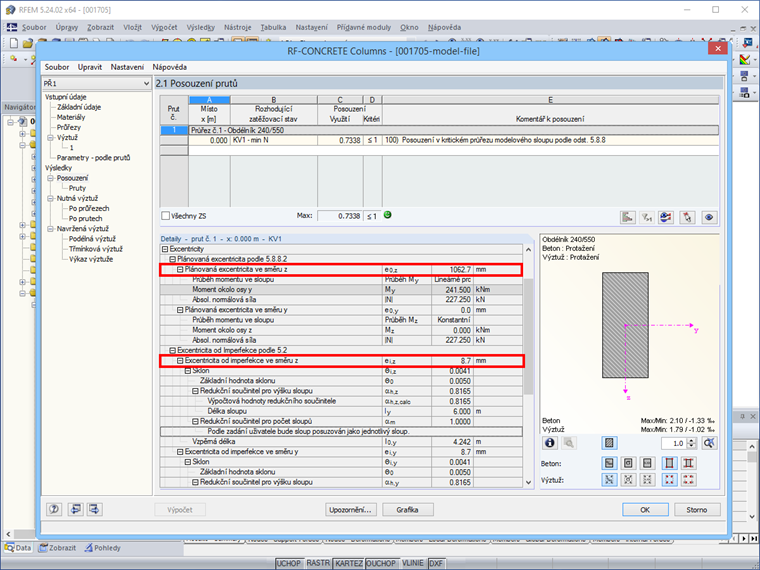Open the PŘ1 design case dropdown
Viewport: 760px width, 570px height.
pos(96,83)
